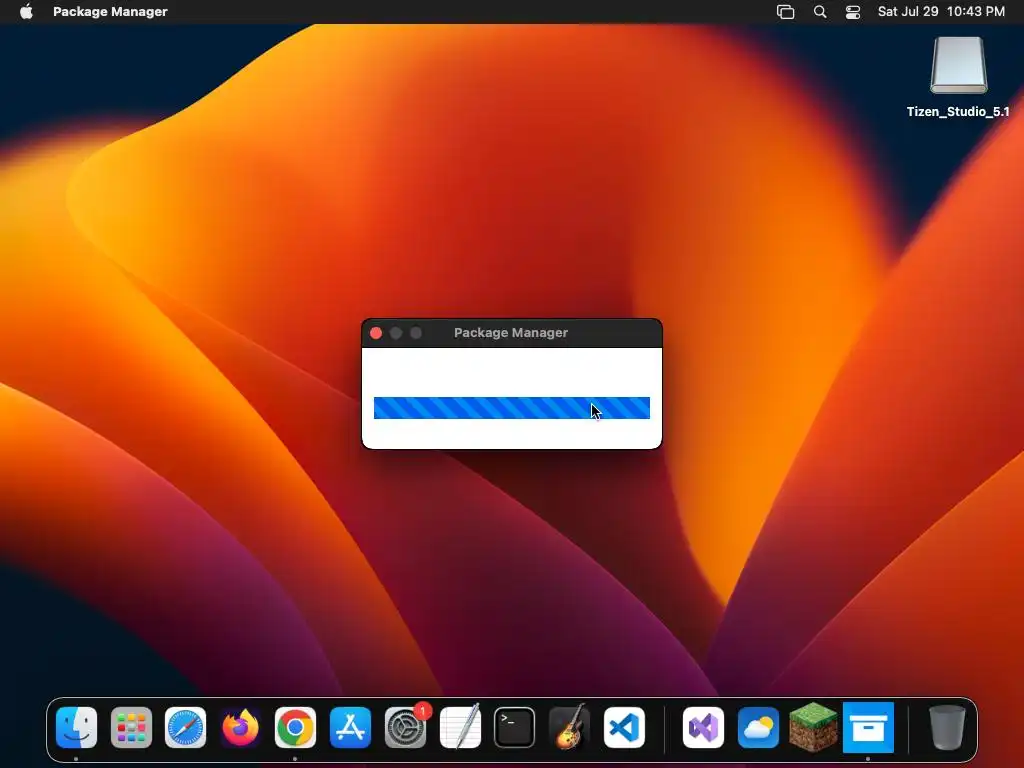Open System Settings with notification badge
This screenshot has width=1024, height=768.
point(406,727)
